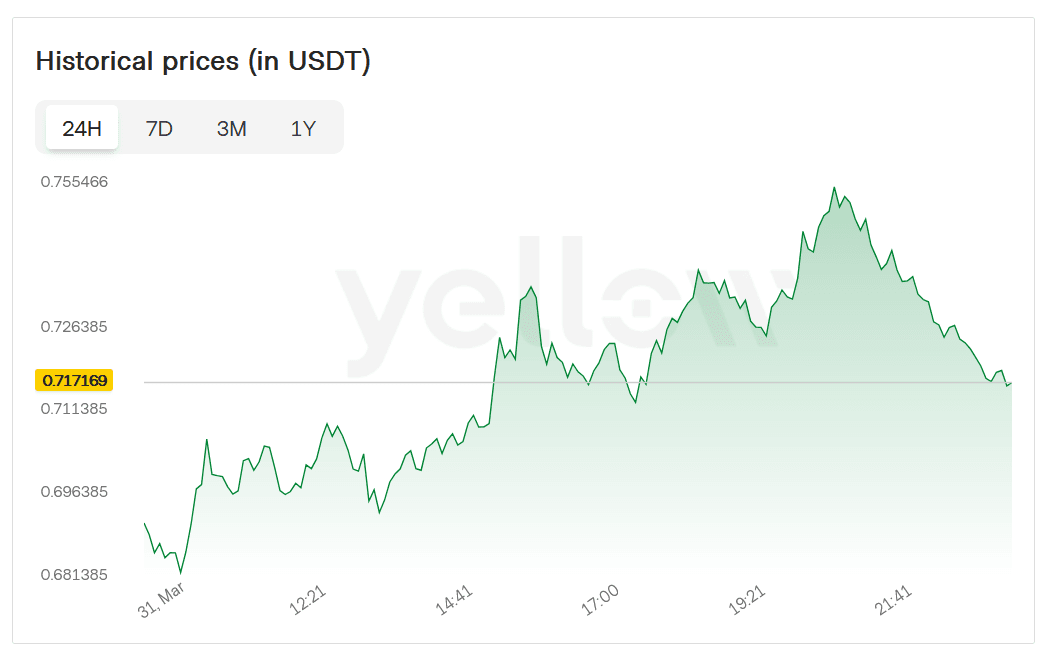Click the 0.755466 y-axis label

coord(74,182)
